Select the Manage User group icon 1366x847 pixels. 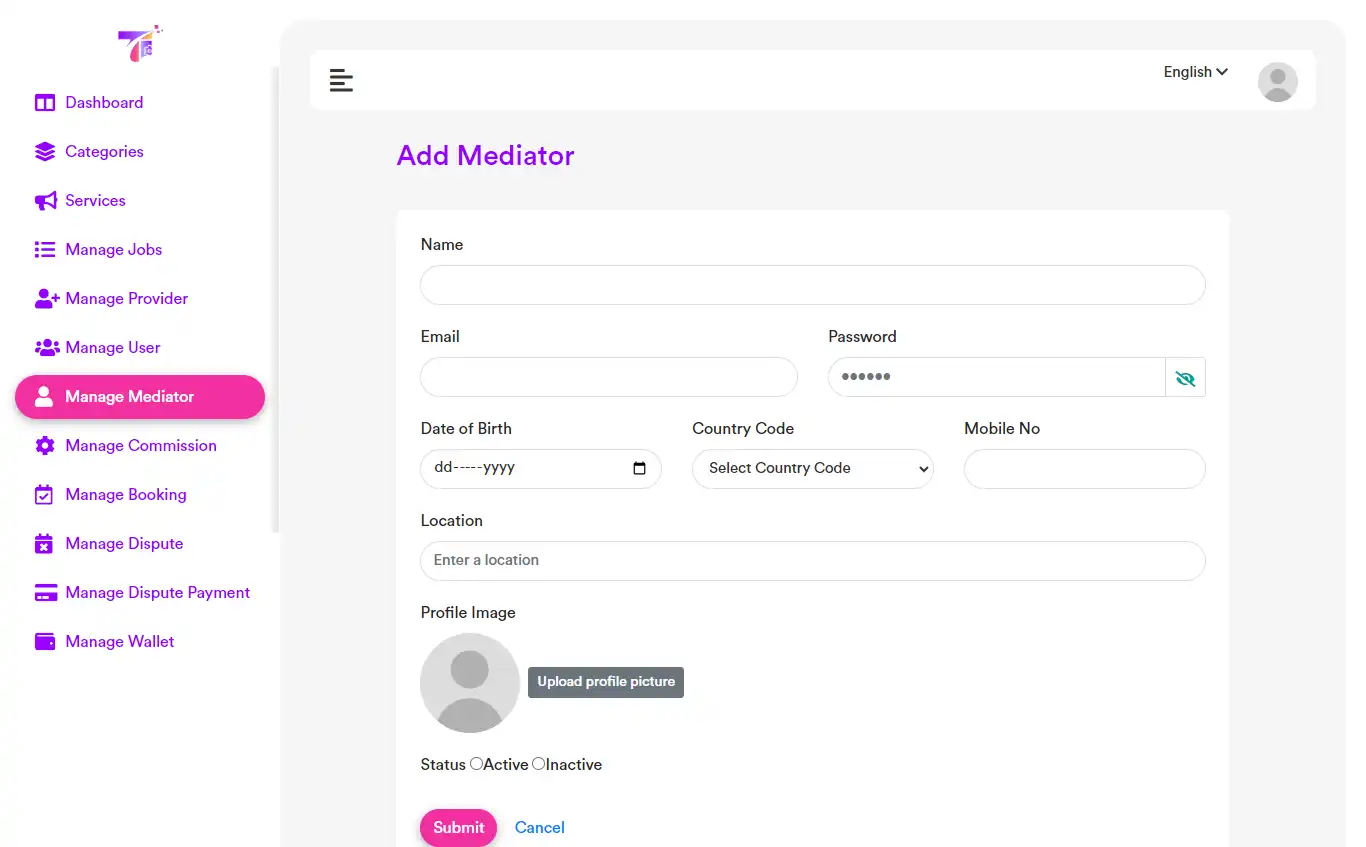[45, 347]
